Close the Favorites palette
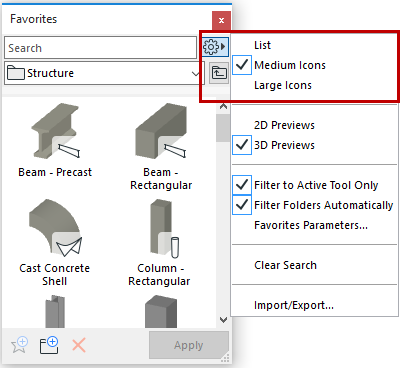Screen dimensions: 400x368 pyautogui.click(x=221, y=20)
